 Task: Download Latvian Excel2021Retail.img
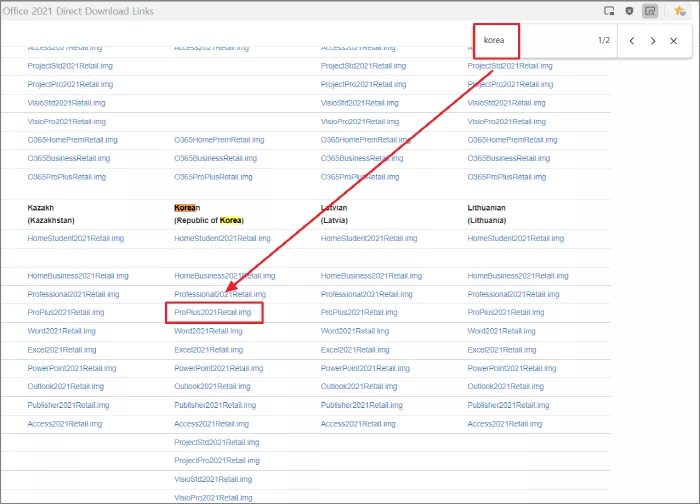coord(355,350)
